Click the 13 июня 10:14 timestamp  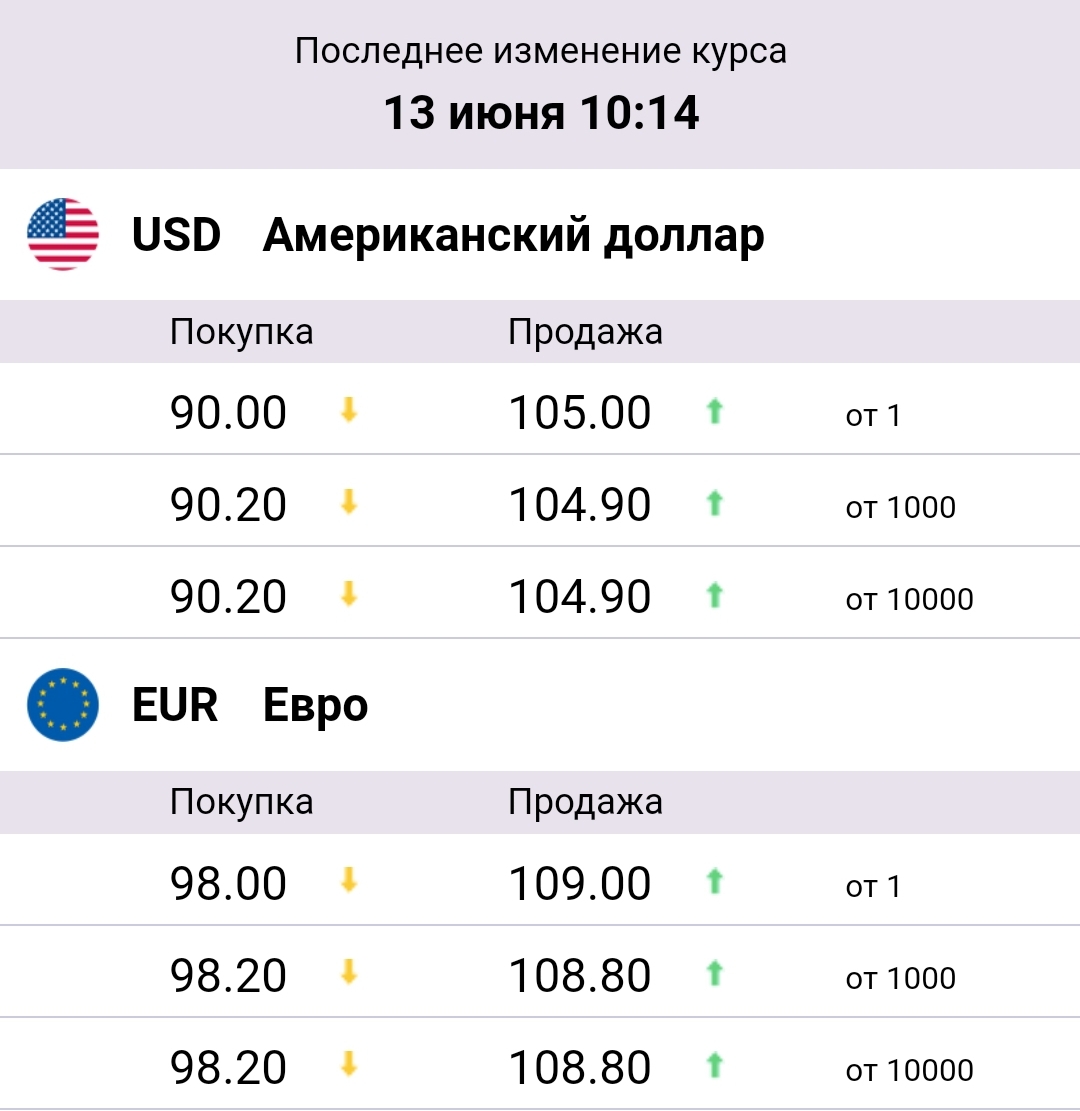(541, 113)
